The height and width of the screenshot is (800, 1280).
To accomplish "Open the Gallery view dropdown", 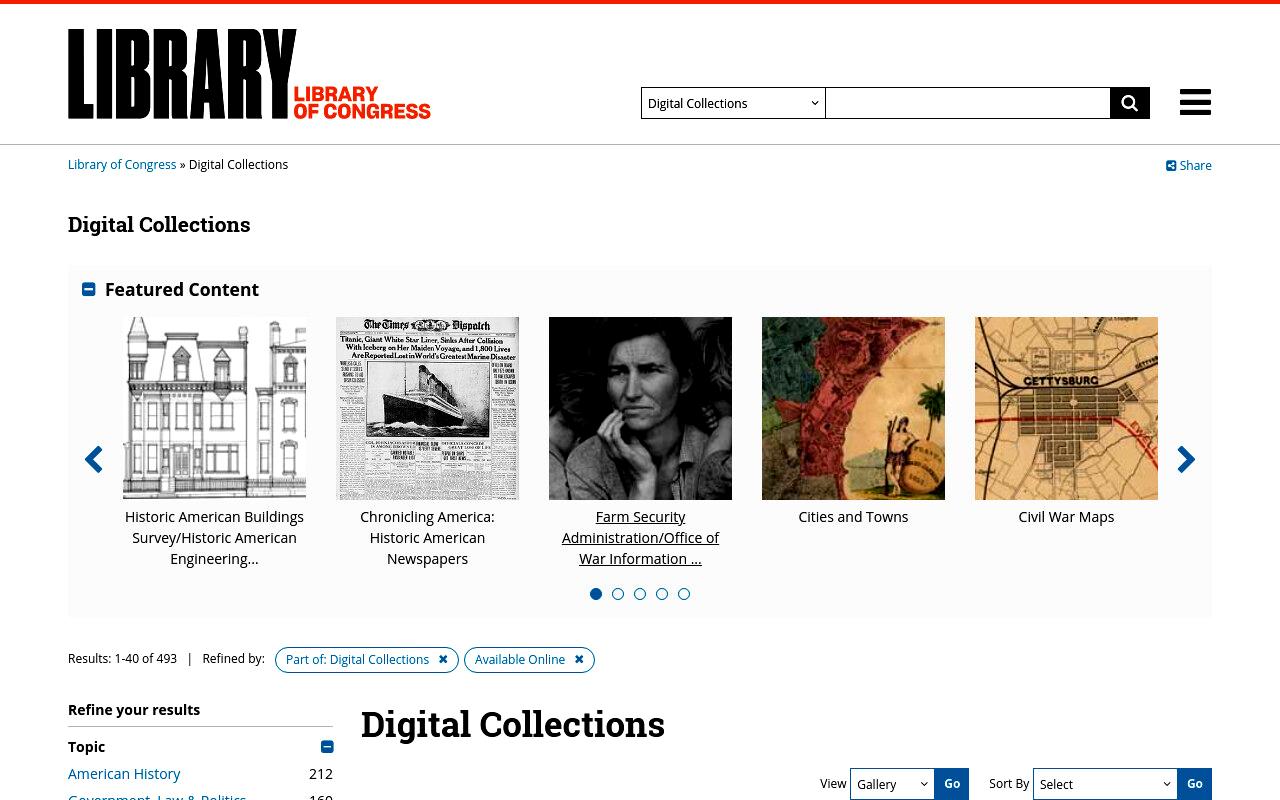I will click(892, 784).
